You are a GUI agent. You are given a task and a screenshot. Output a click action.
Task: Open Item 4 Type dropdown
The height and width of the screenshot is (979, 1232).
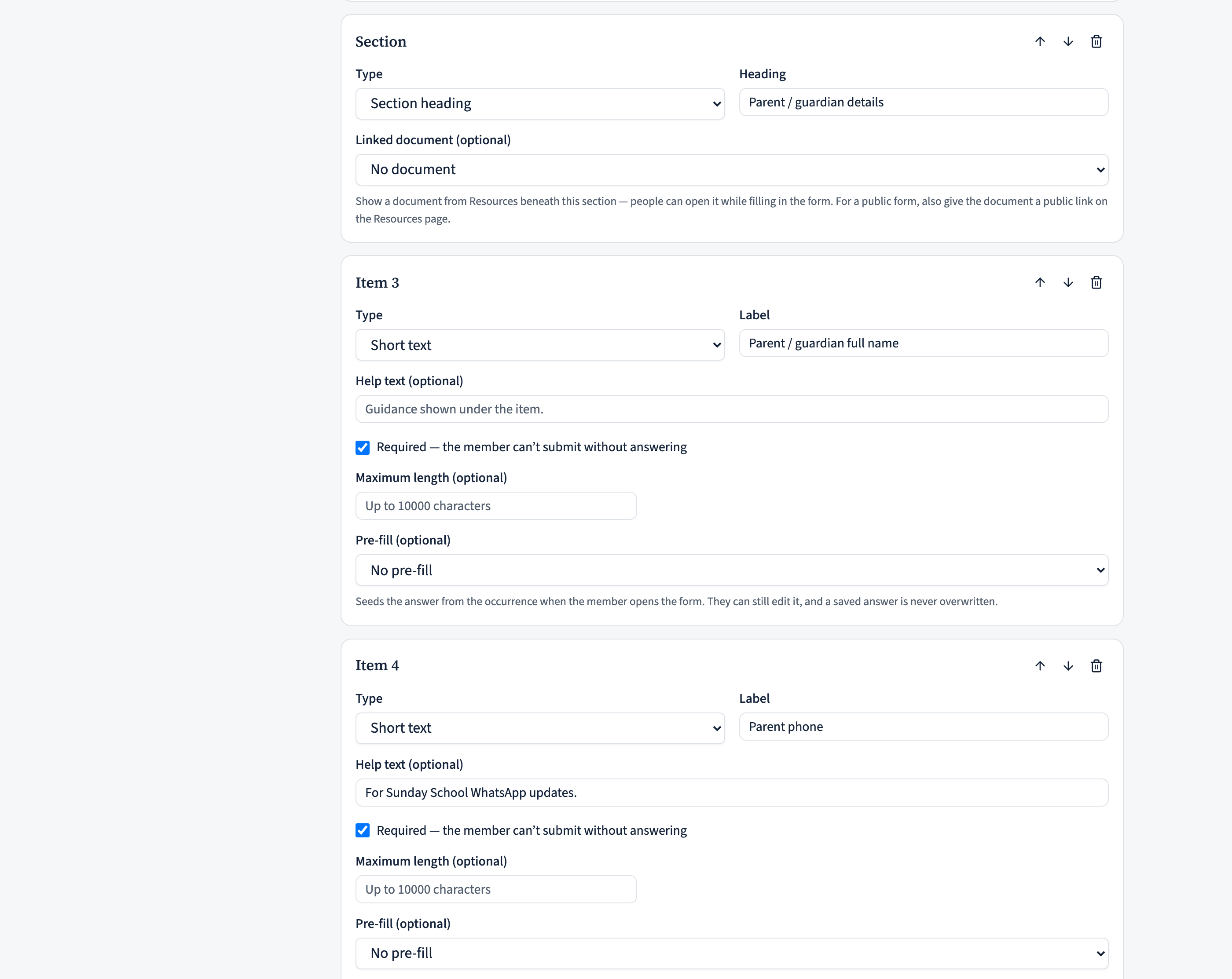(x=540, y=728)
